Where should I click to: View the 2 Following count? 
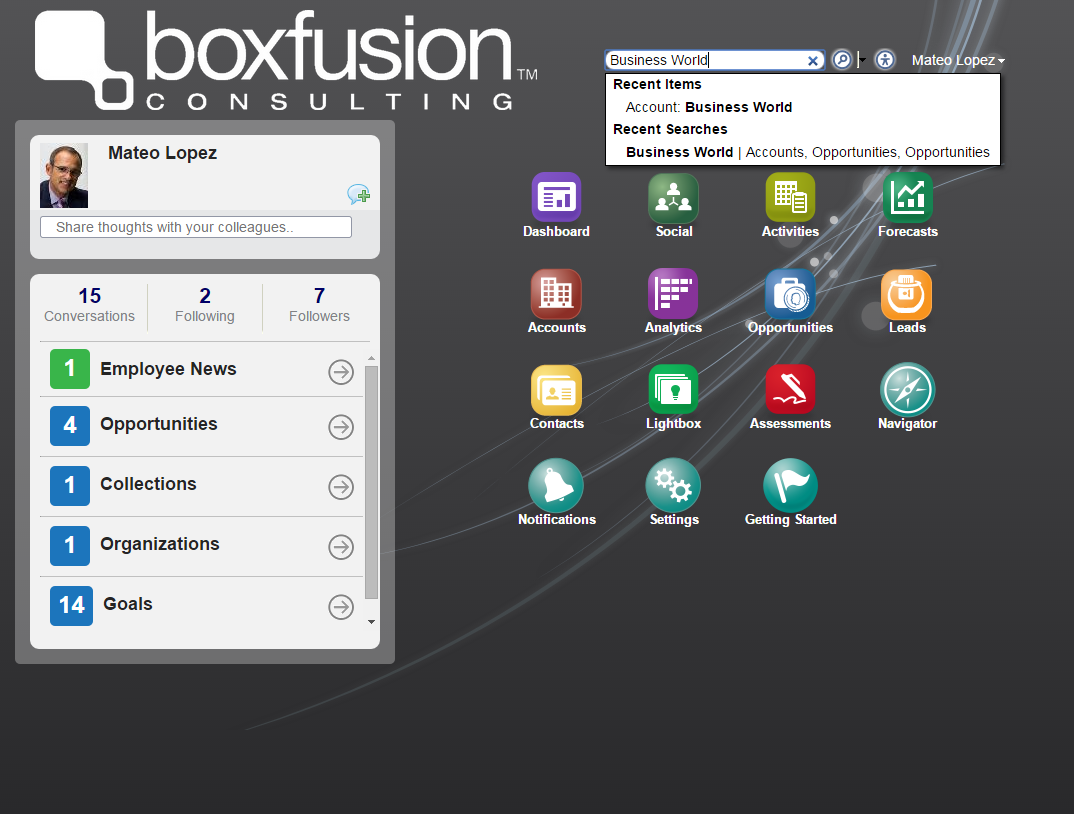[205, 305]
